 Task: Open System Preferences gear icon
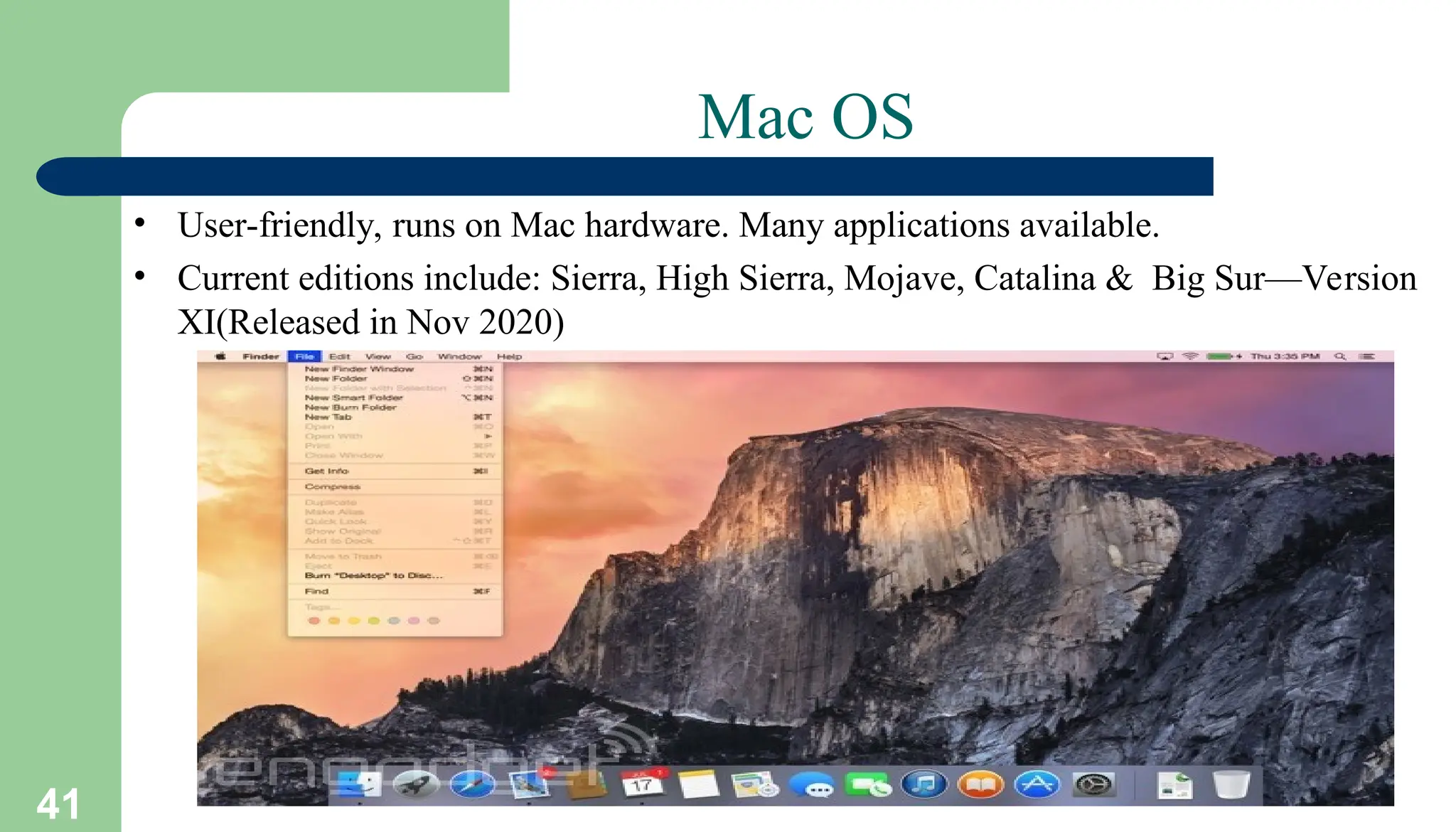click(1093, 785)
